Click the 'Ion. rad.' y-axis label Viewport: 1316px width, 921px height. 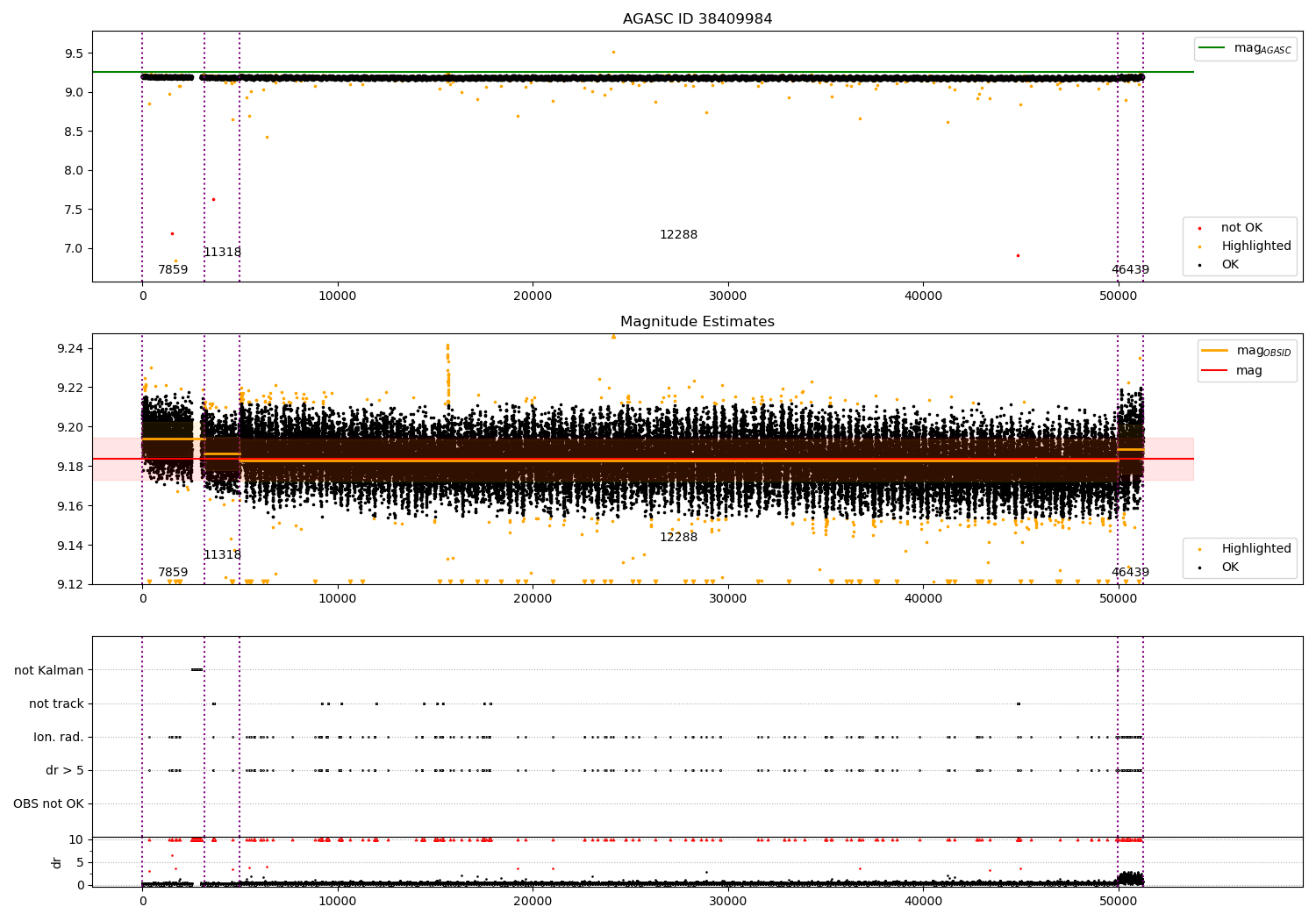59,738
